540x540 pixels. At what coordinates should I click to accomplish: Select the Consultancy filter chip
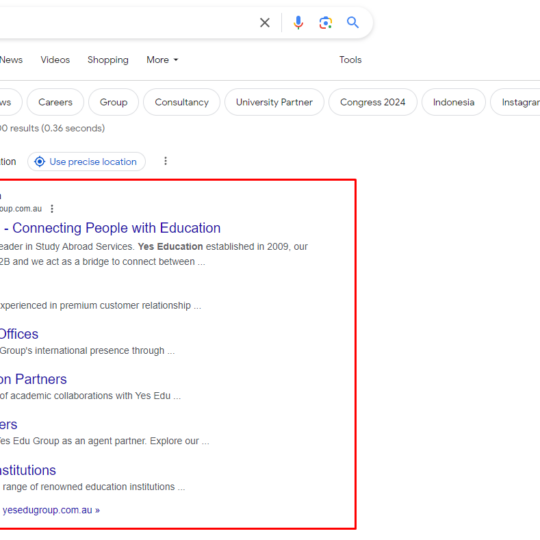coord(181,102)
